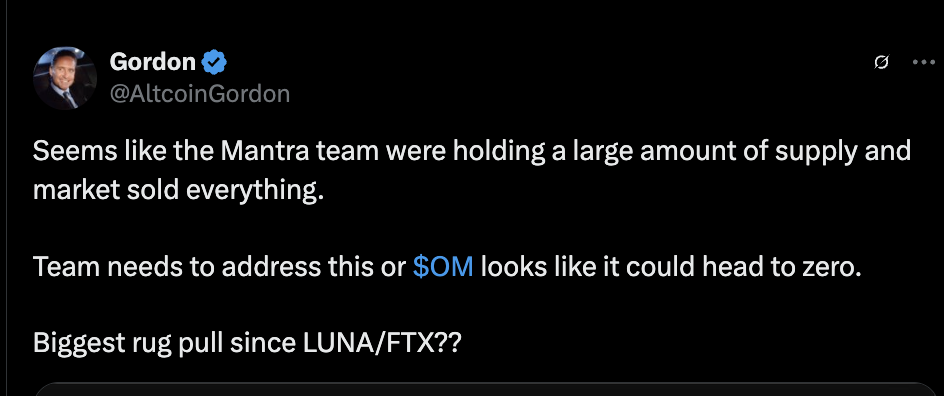
Task: Click the blue verified badge beside Gordon
Action: pos(214,62)
